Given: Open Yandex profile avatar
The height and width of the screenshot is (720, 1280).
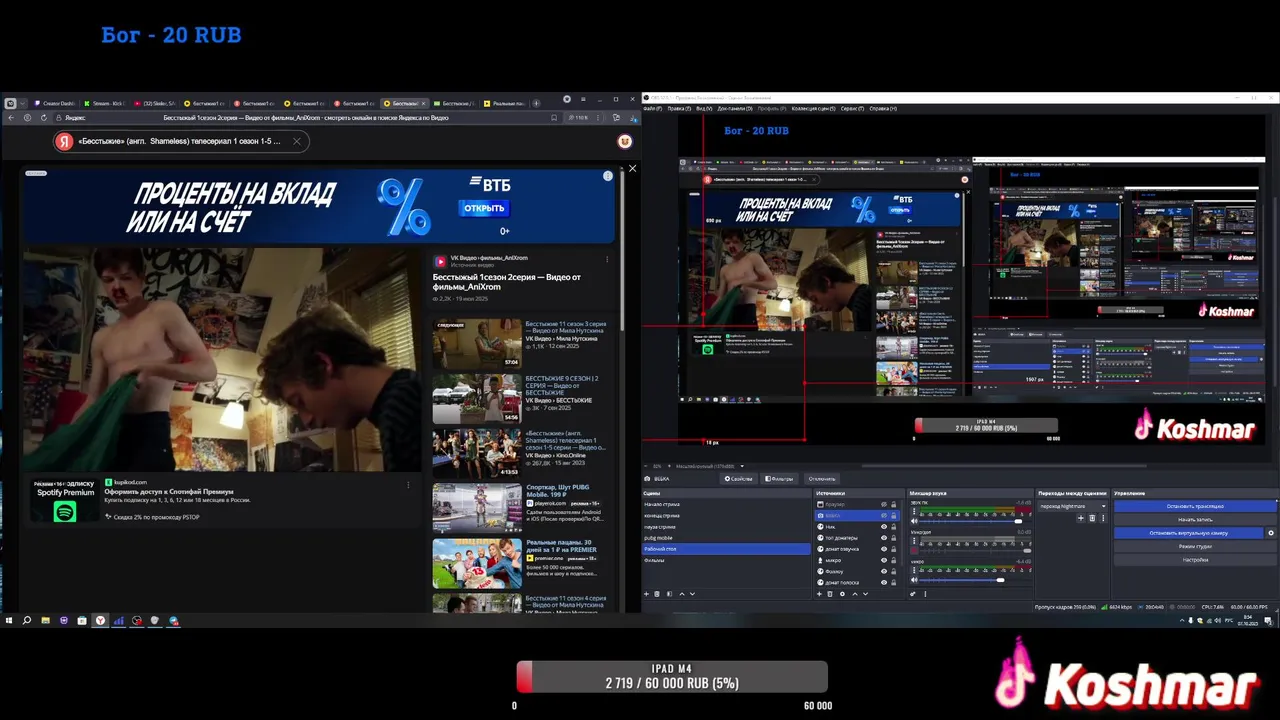Looking at the screenshot, I should 625,141.
